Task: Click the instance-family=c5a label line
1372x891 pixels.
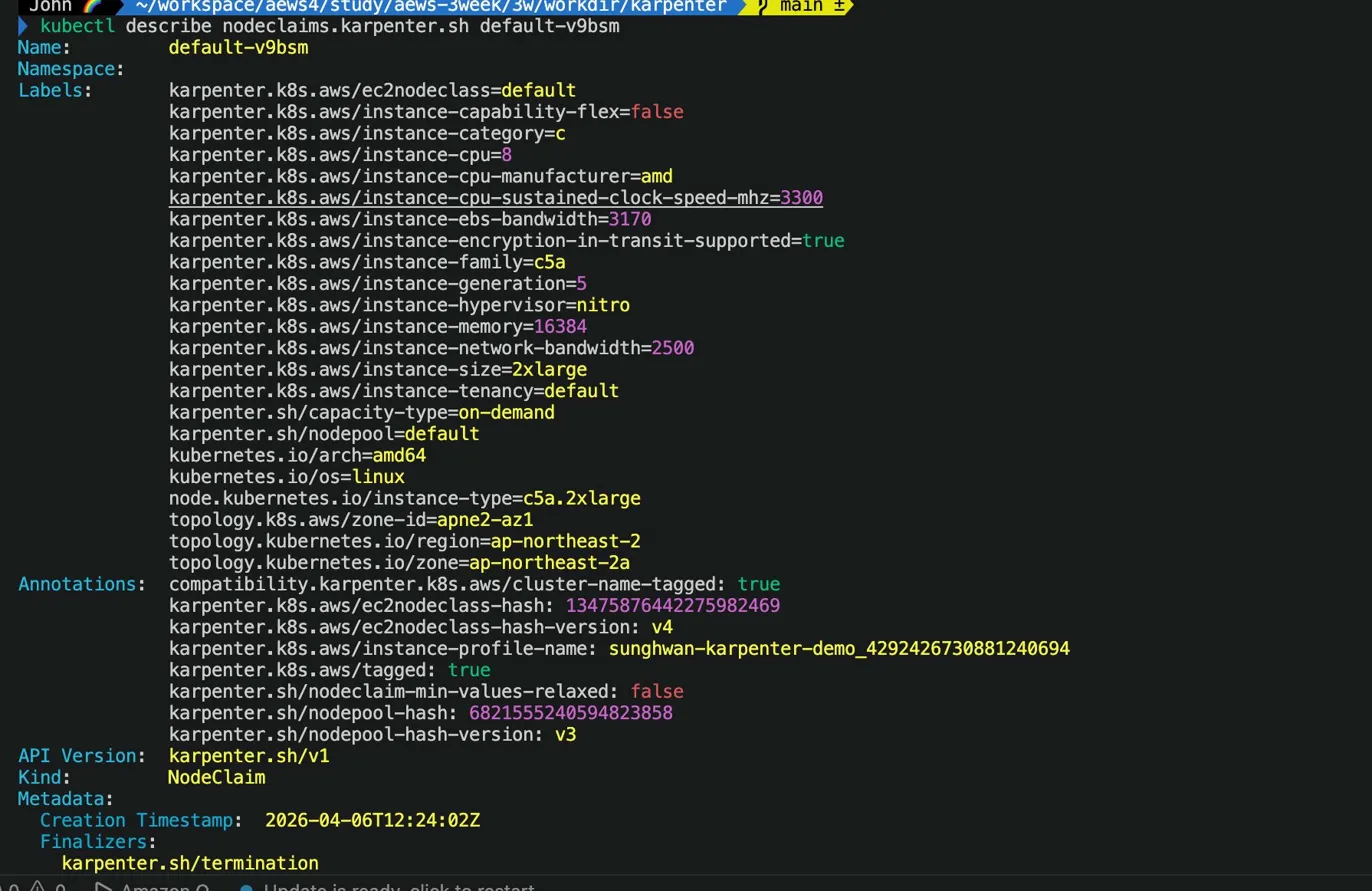Action: click(367, 262)
